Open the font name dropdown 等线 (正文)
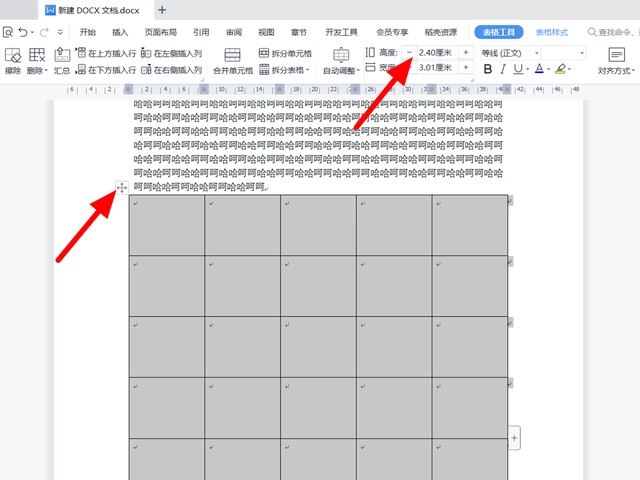 click(510, 53)
